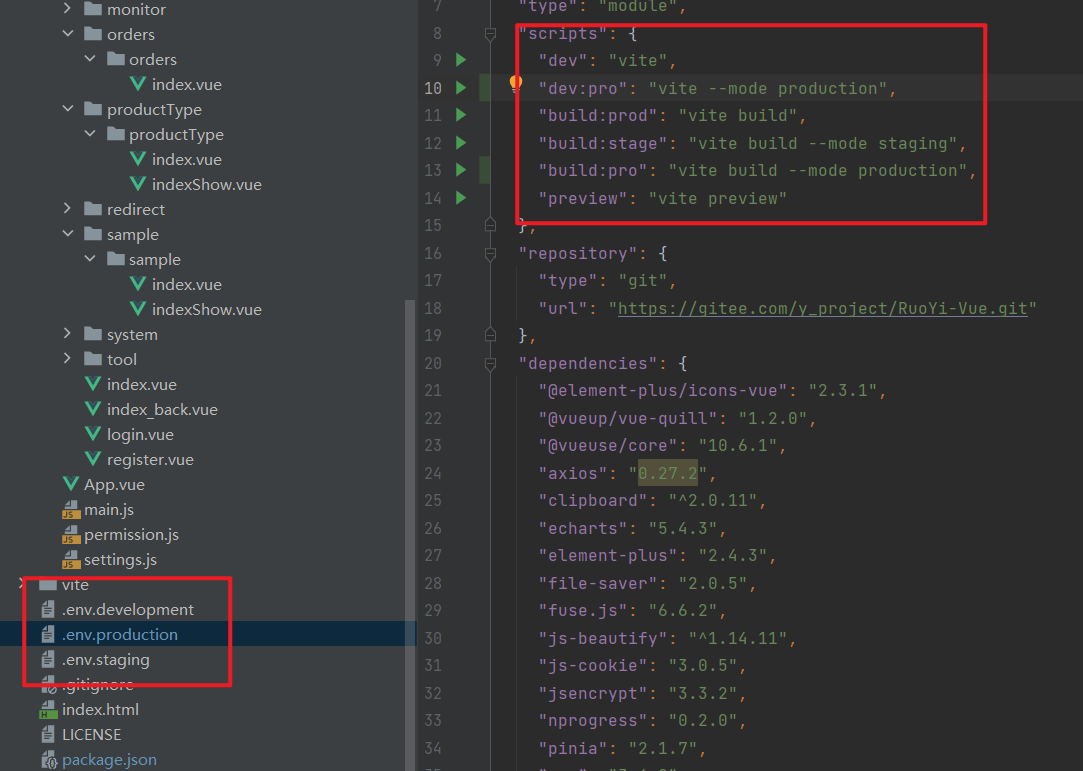Viewport: 1083px width, 771px height.
Task: Open index.vue under the orders subfolder
Action: pos(186,84)
